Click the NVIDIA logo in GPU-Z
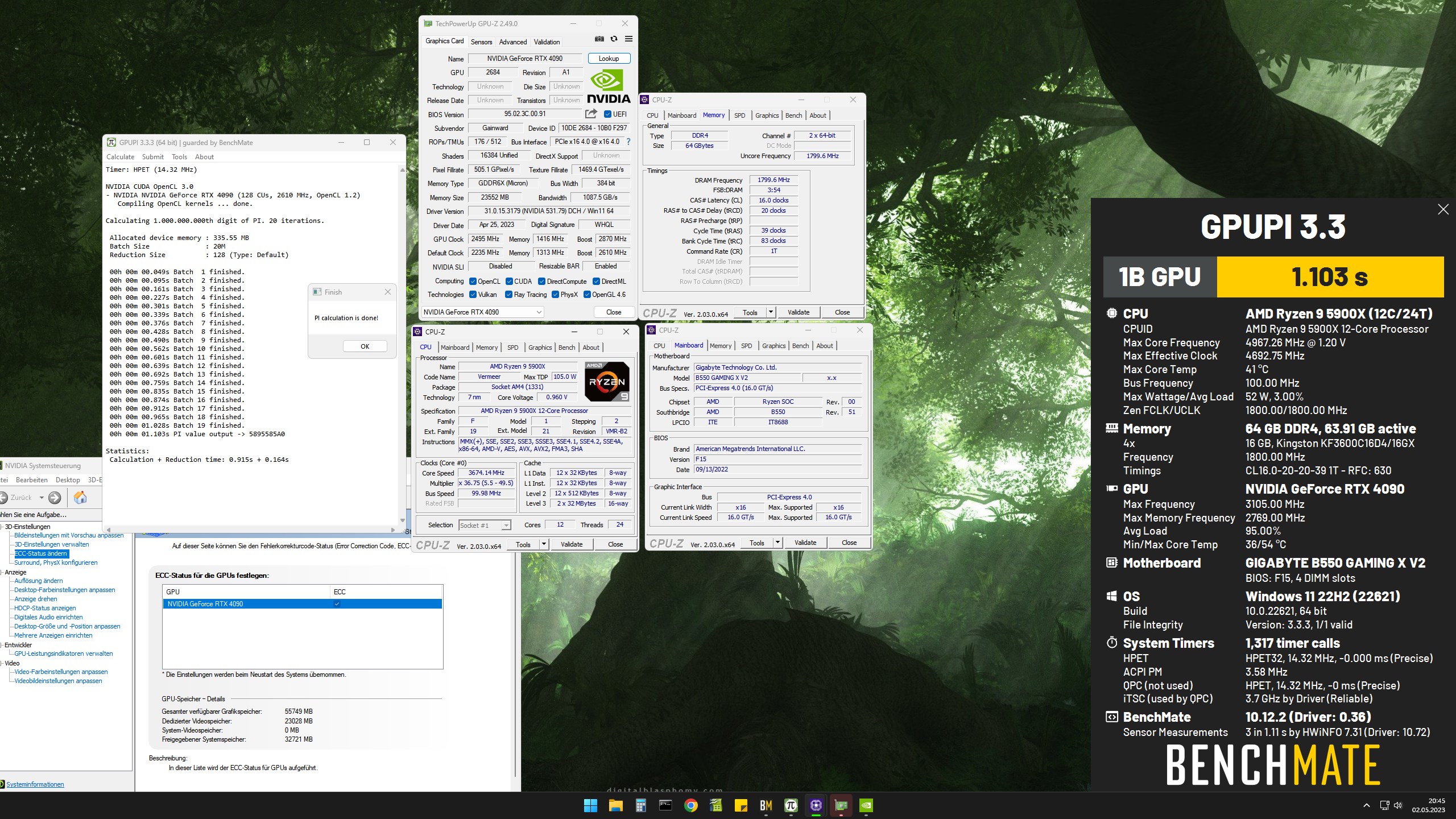 click(608, 86)
